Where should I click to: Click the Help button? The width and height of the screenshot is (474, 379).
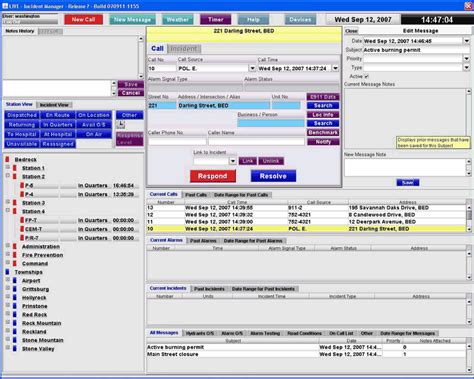coord(253,20)
